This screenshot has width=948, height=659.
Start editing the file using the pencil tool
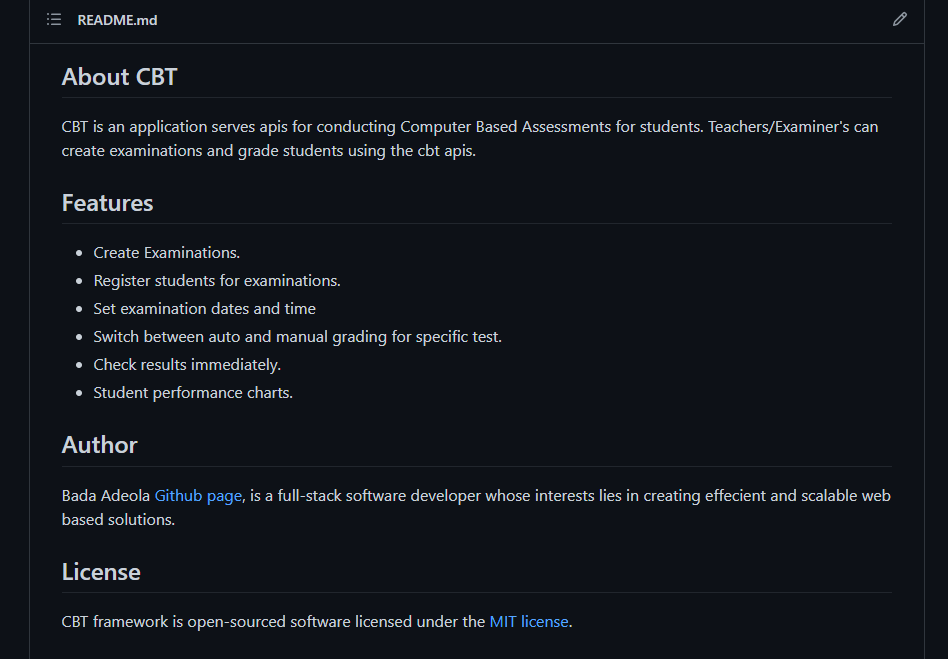(x=899, y=19)
